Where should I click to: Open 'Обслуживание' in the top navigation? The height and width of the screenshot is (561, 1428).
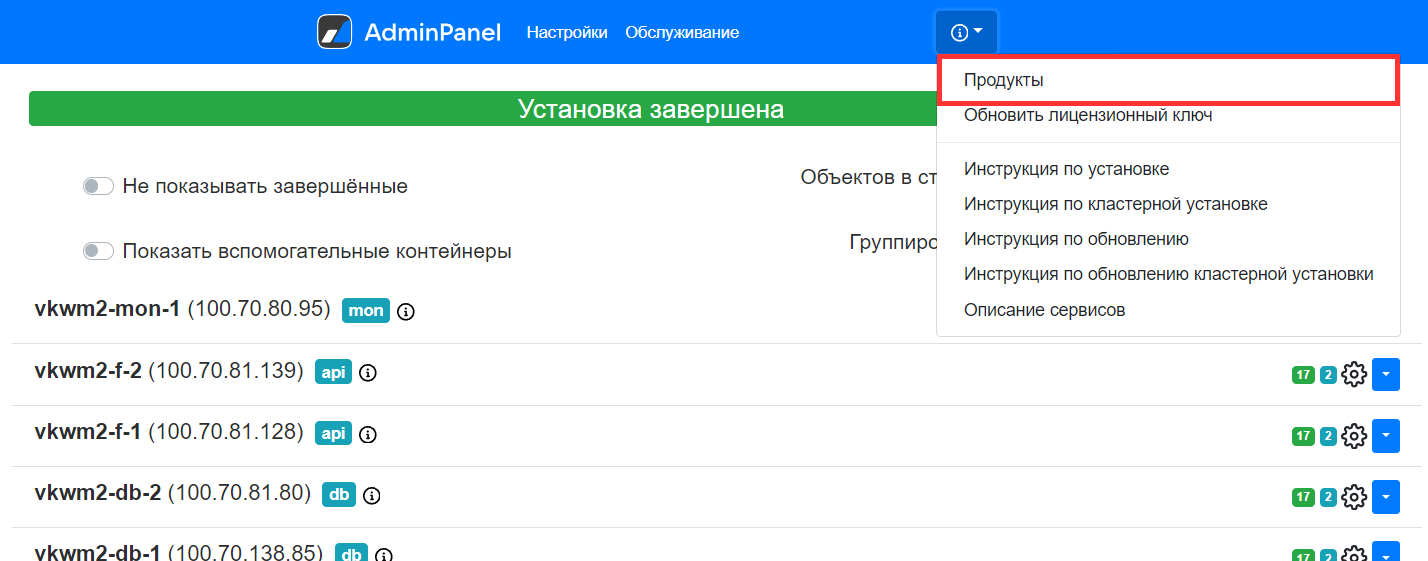[682, 32]
